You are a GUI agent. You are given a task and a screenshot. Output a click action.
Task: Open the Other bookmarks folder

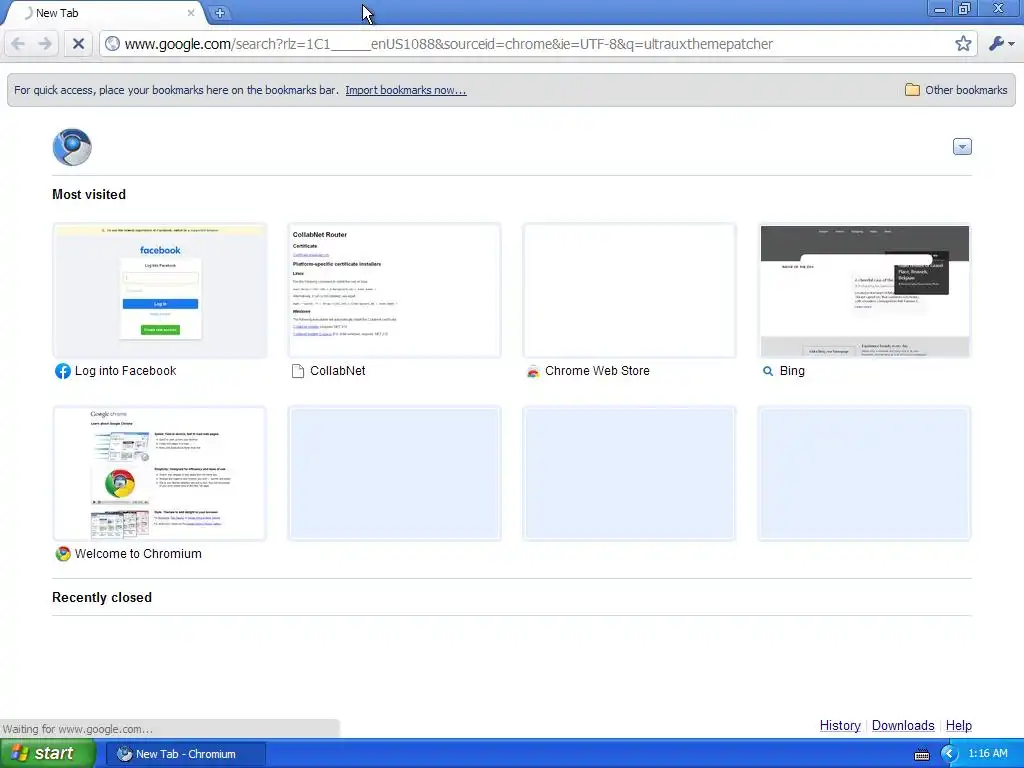(956, 90)
